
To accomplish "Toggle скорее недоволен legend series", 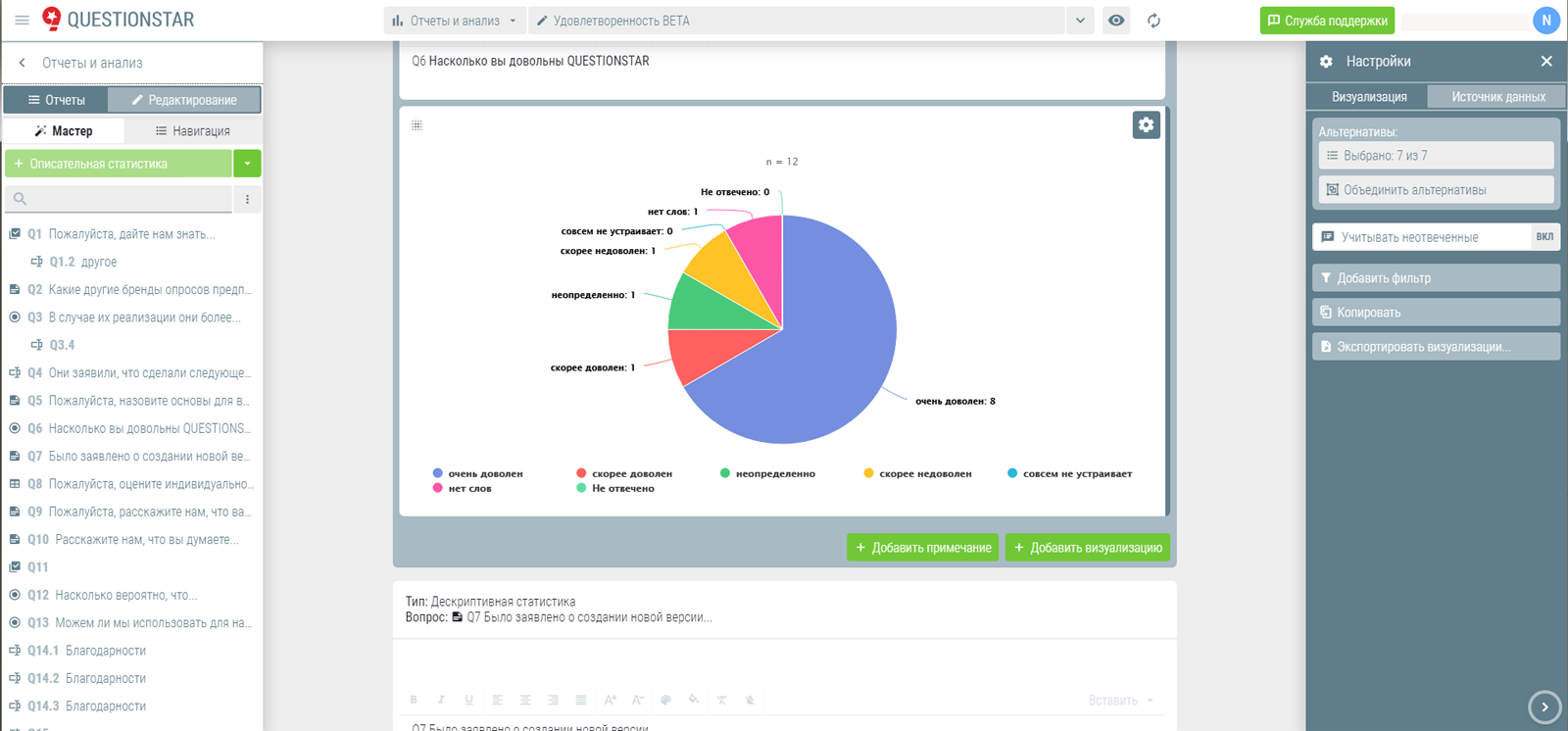I will tap(917, 473).
